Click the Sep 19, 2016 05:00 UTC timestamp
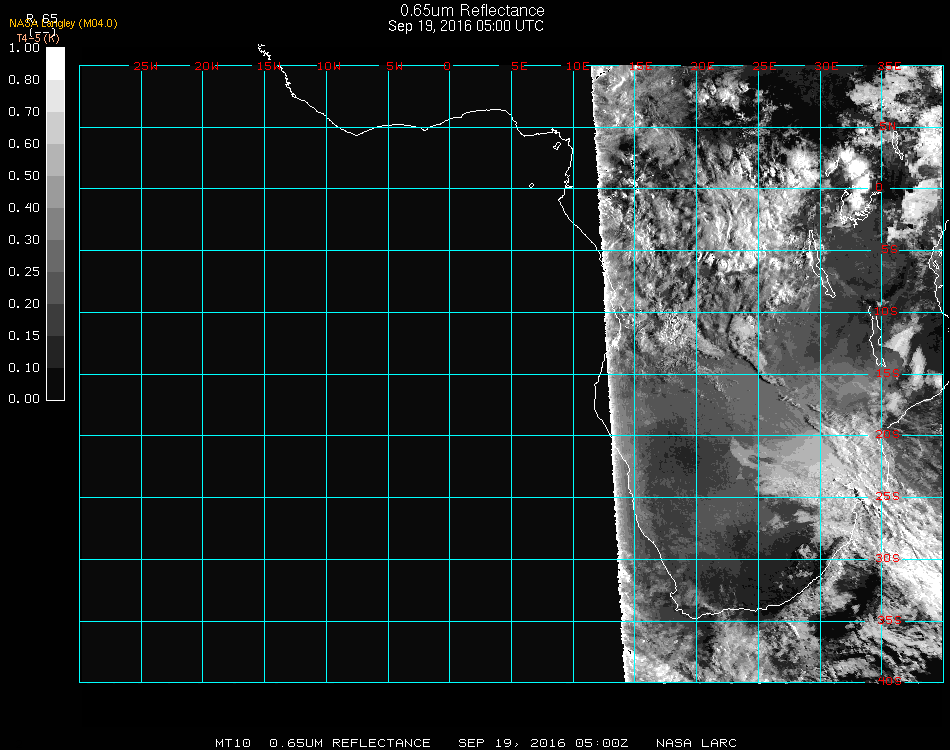 point(466,26)
